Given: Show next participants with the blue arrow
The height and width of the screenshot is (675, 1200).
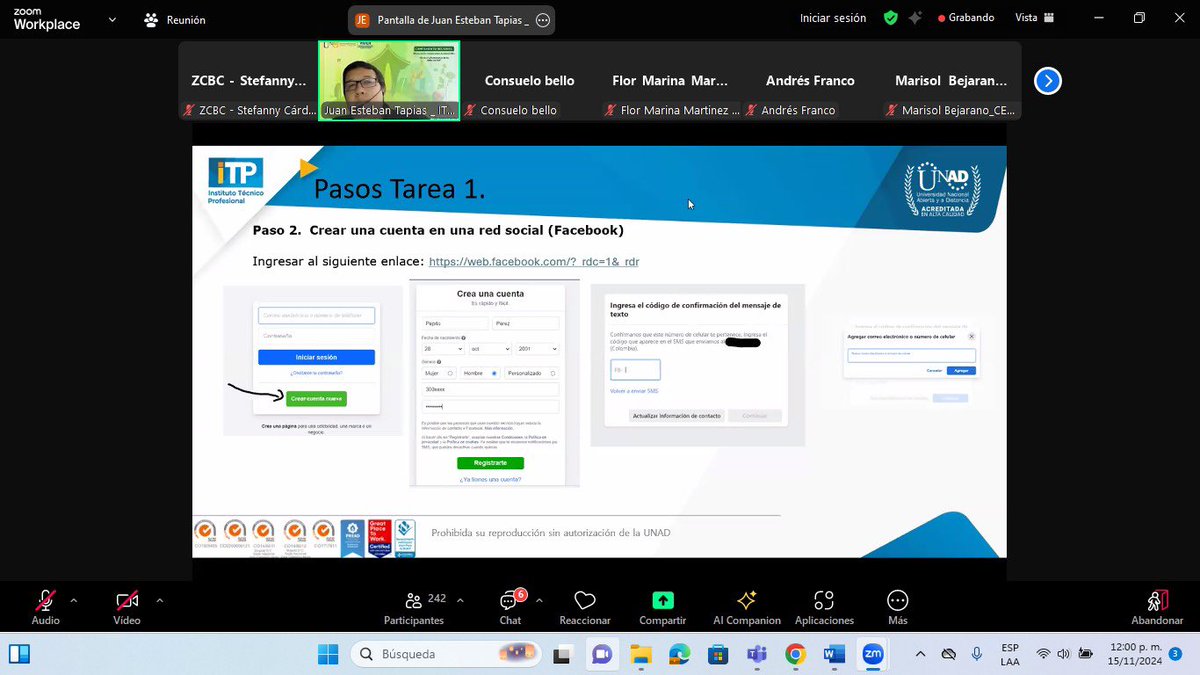Looking at the screenshot, I should point(1047,81).
